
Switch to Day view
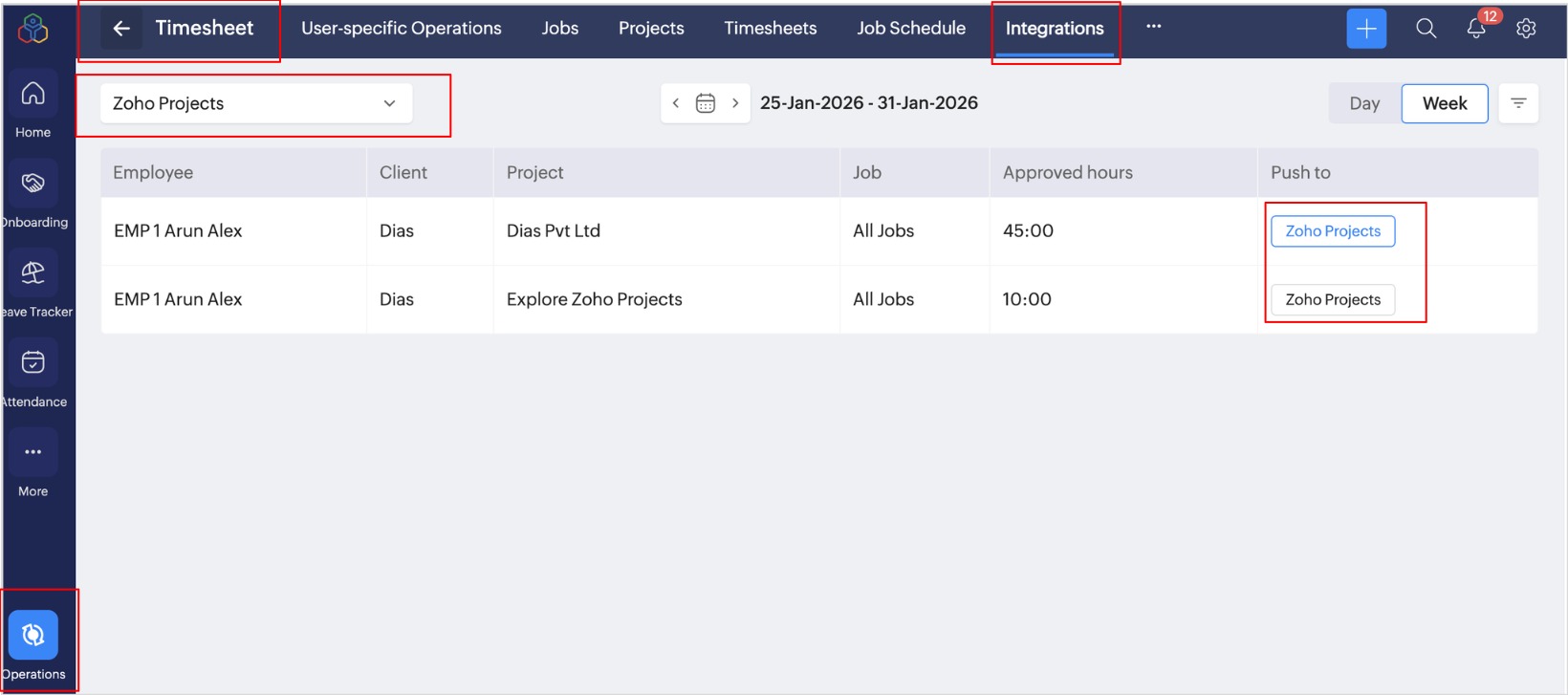click(x=1364, y=103)
